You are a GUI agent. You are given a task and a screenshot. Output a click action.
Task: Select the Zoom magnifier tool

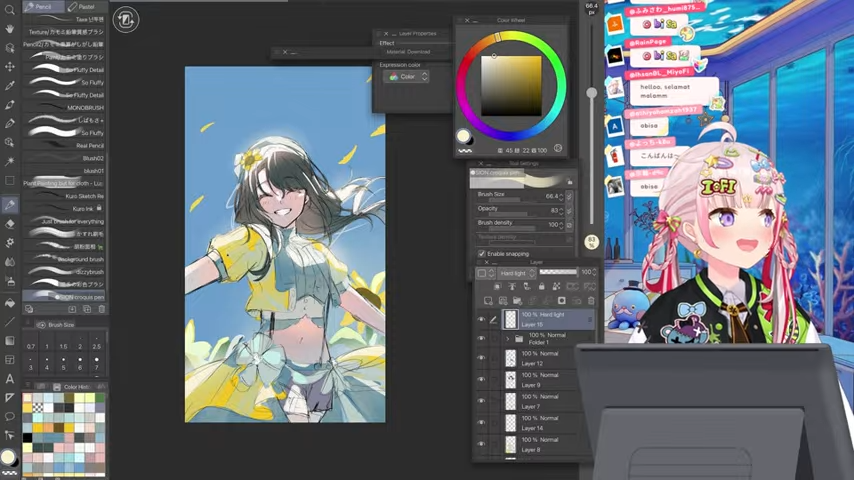9,10
